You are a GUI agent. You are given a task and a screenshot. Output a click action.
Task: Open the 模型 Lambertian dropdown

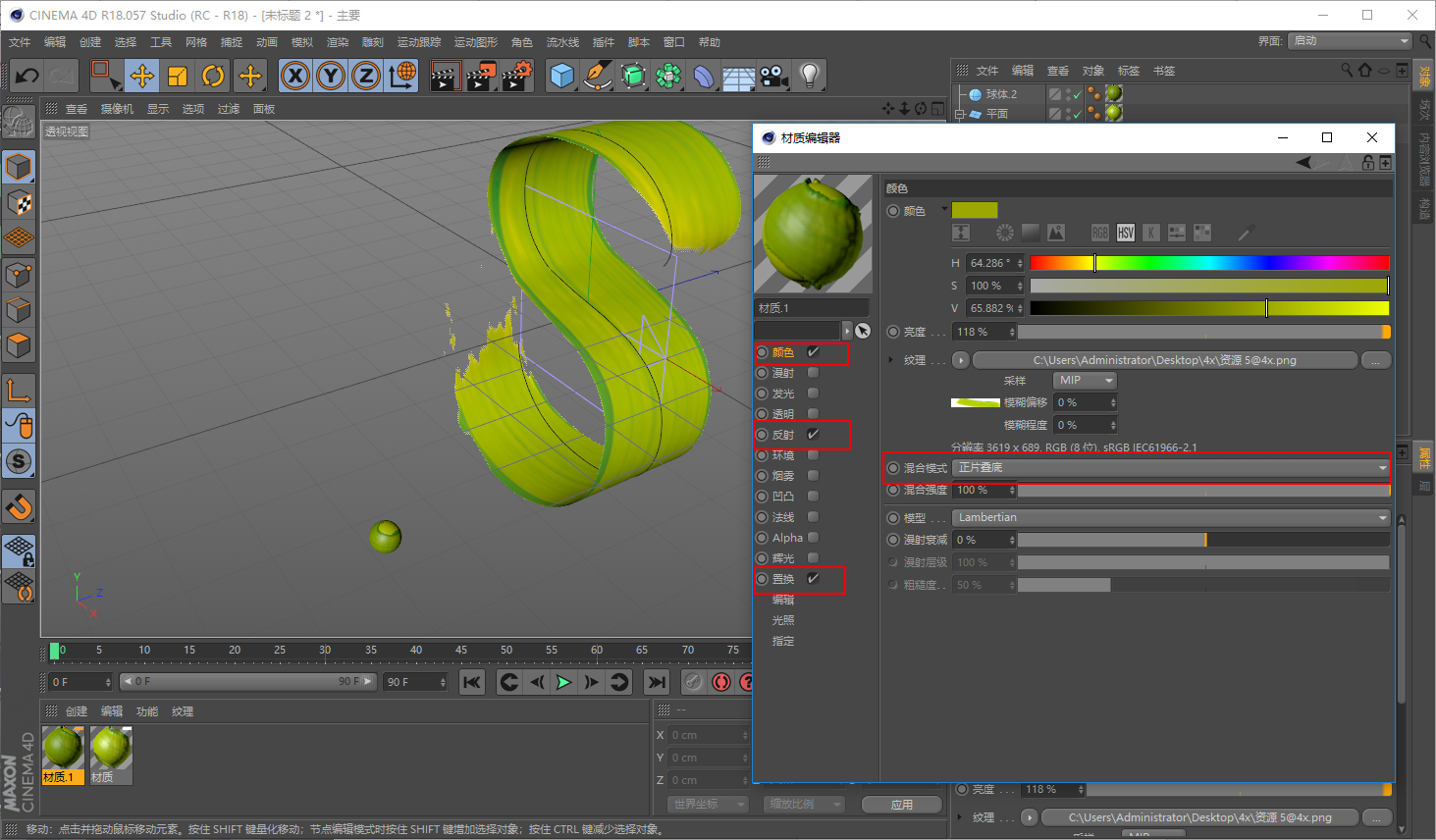click(1172, 518)
